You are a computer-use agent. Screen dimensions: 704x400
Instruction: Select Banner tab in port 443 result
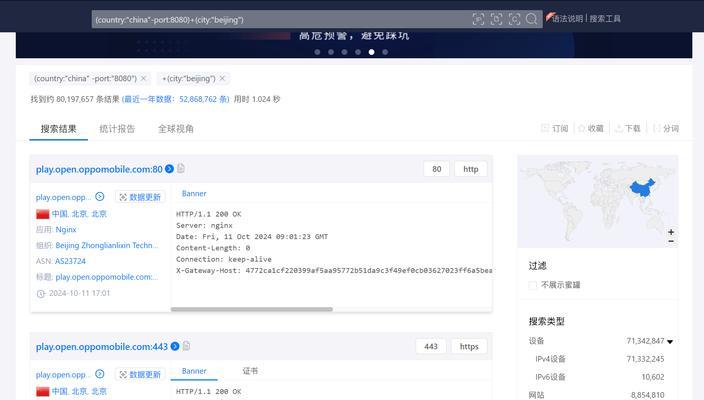pos(194,371)
